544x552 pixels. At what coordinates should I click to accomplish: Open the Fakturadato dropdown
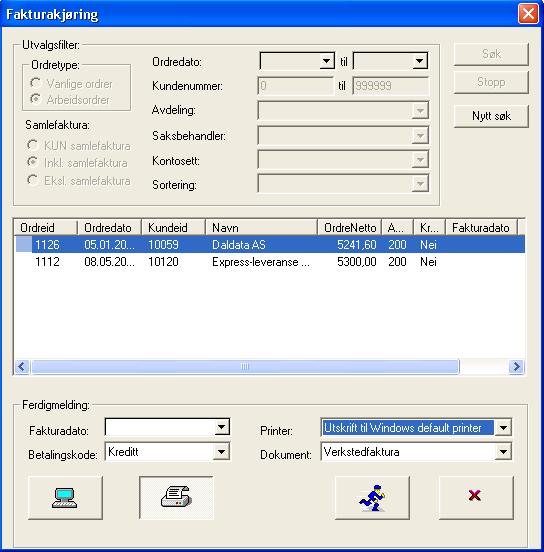(x=221, y=427)
